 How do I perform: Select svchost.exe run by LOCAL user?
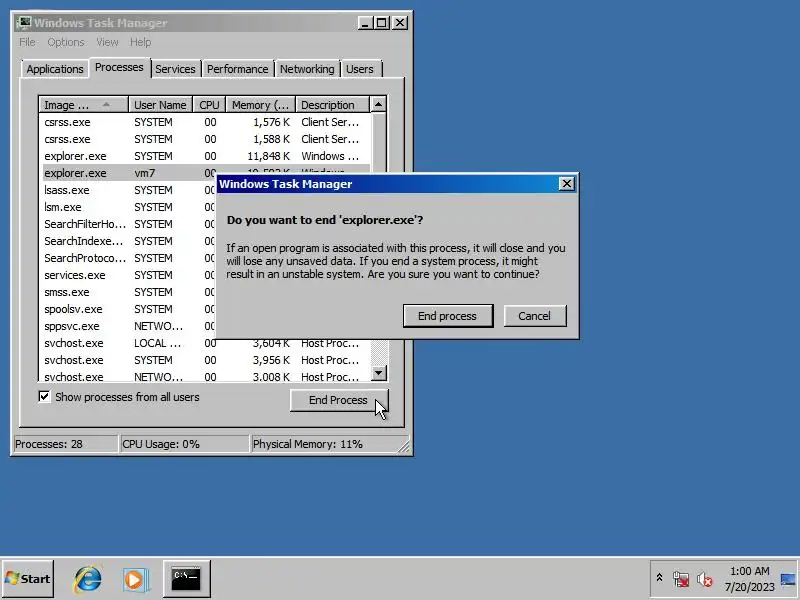click(x=205, y=343)
